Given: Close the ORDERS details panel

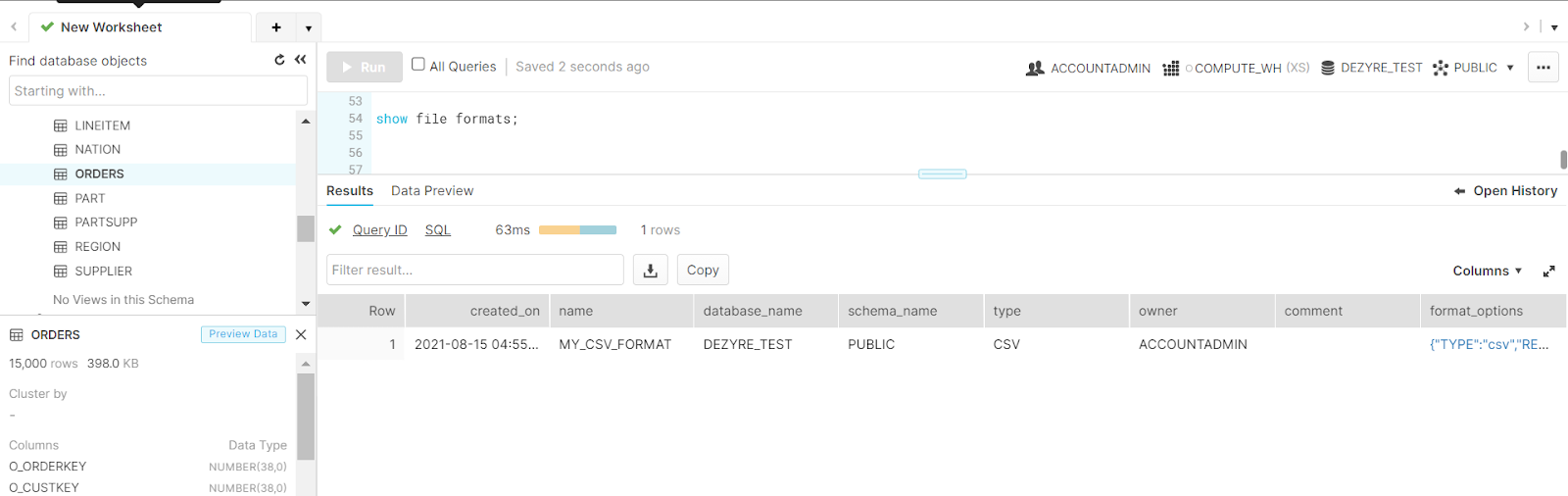Looking at the screenshot, I should click(301, 335).
